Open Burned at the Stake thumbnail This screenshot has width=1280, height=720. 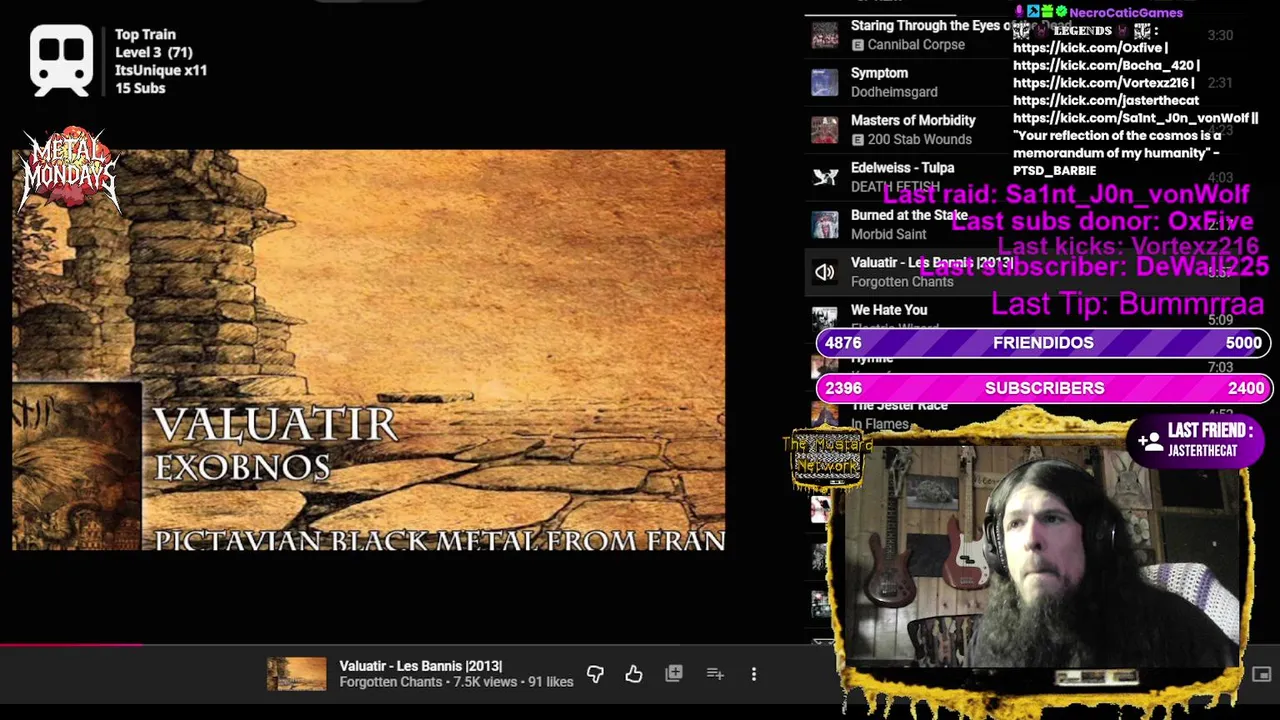tap(825, 225)
